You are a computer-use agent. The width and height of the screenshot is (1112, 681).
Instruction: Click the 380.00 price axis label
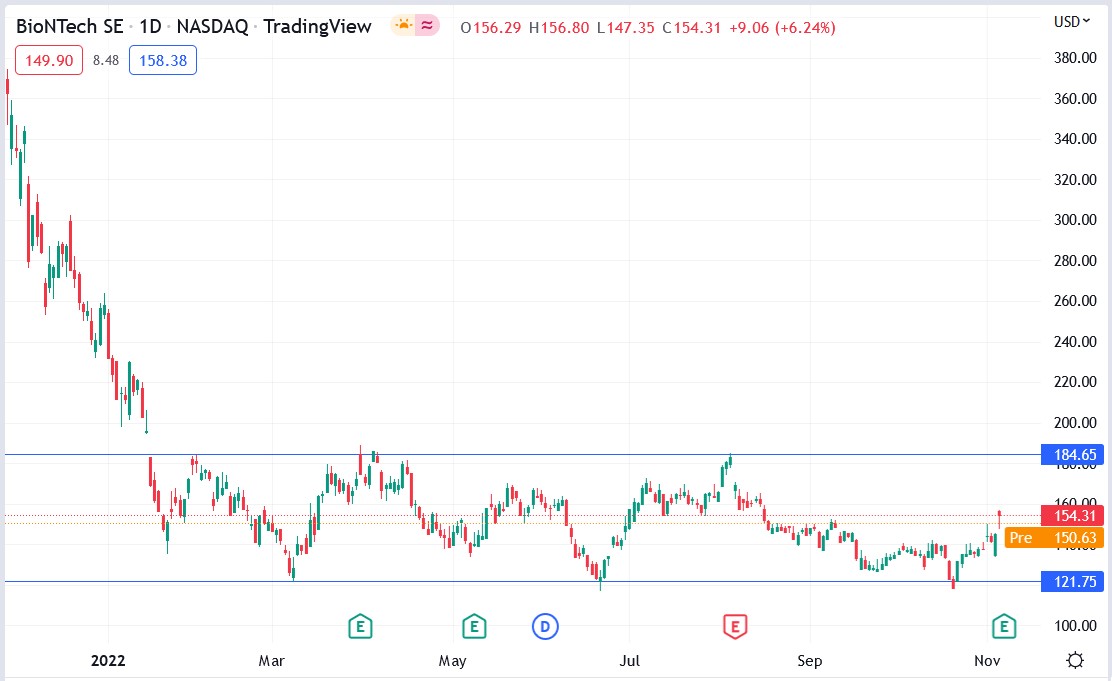(1075, 58)
